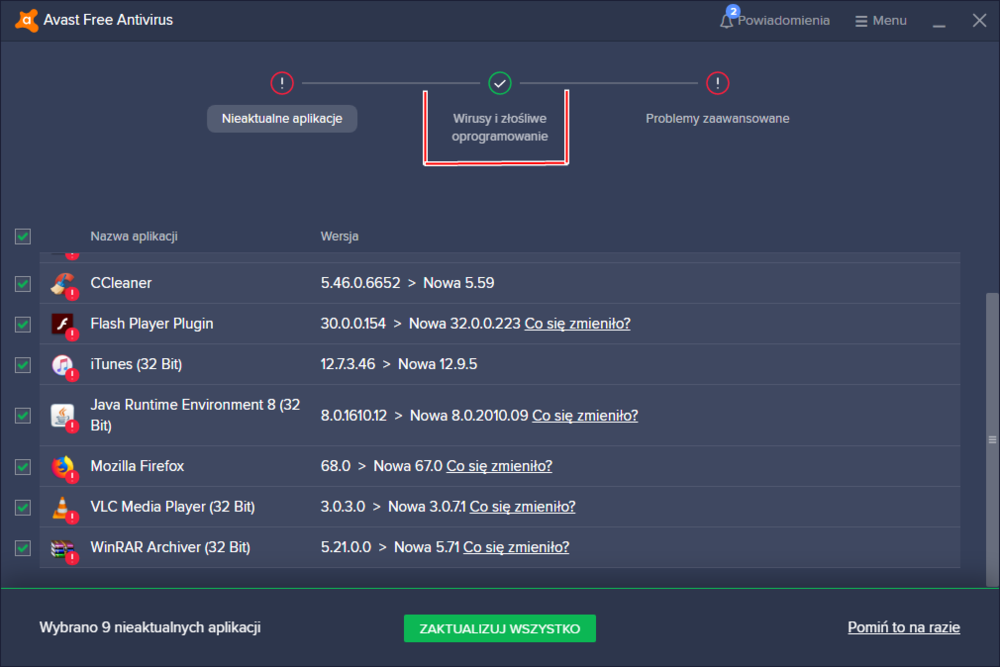1000x667 pixels.
Task: Click the Nazwa aplikacji column header
Action: point(134,237)
